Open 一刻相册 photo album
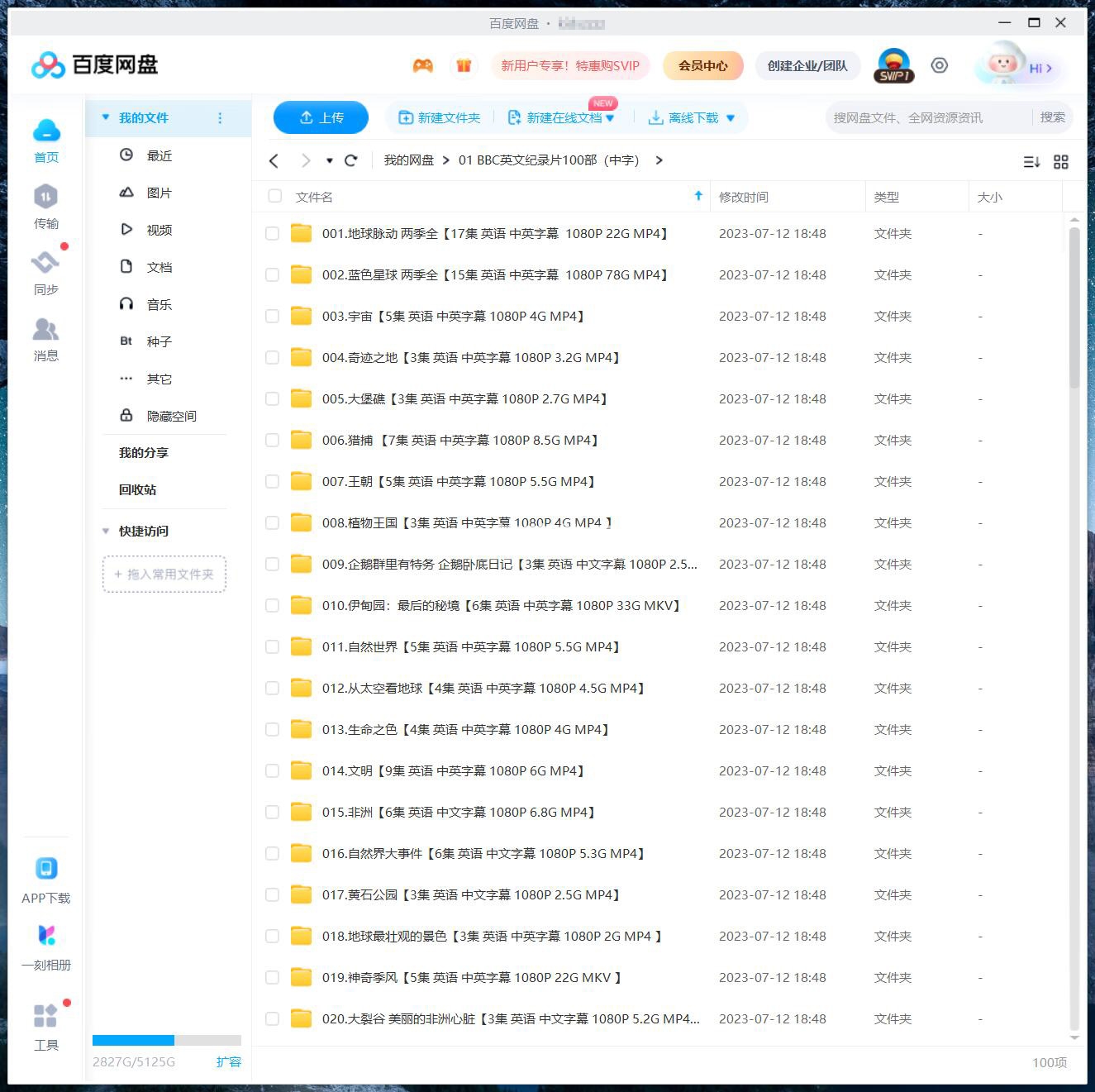 coord(45,947)
